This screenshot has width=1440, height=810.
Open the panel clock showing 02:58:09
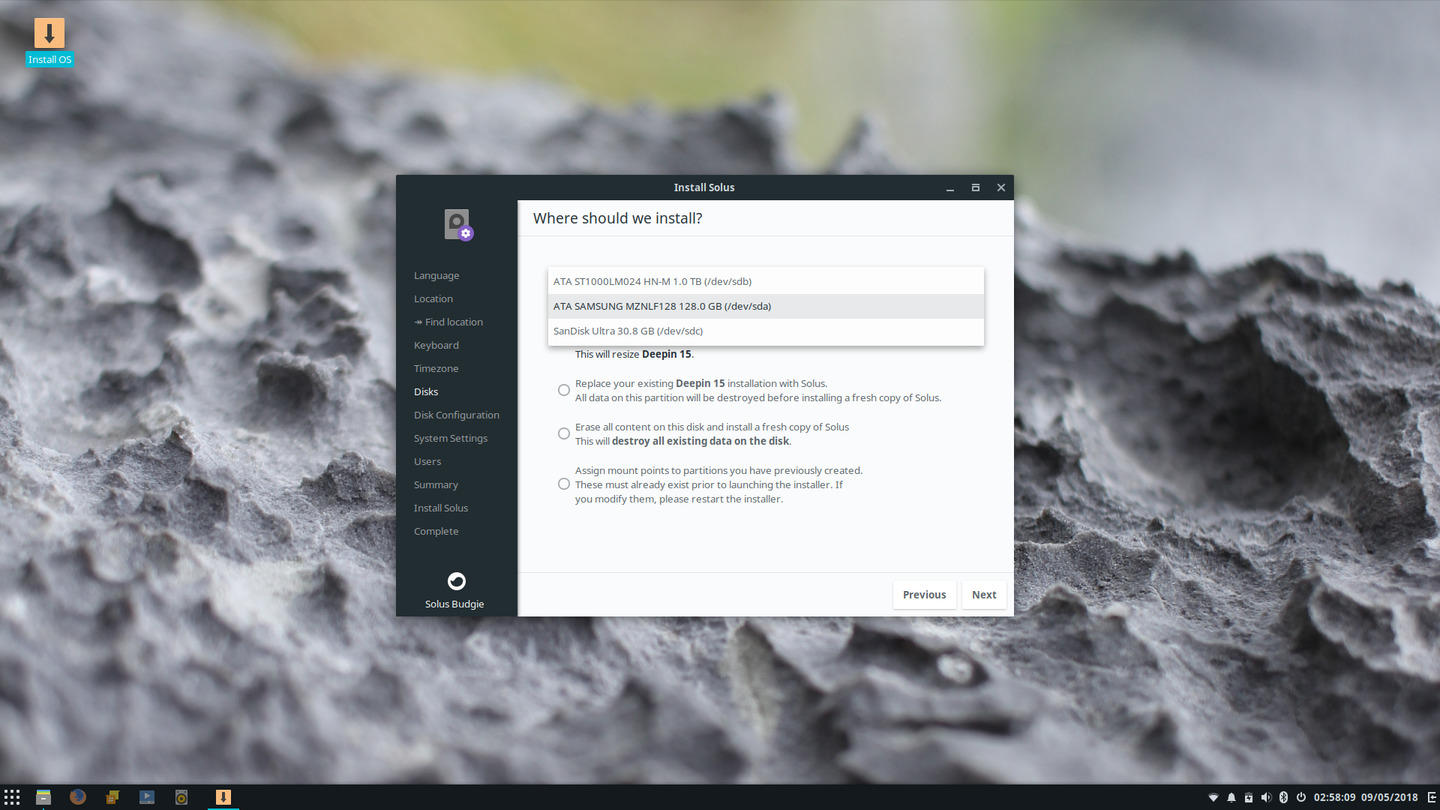click(x=1366, y=797)
